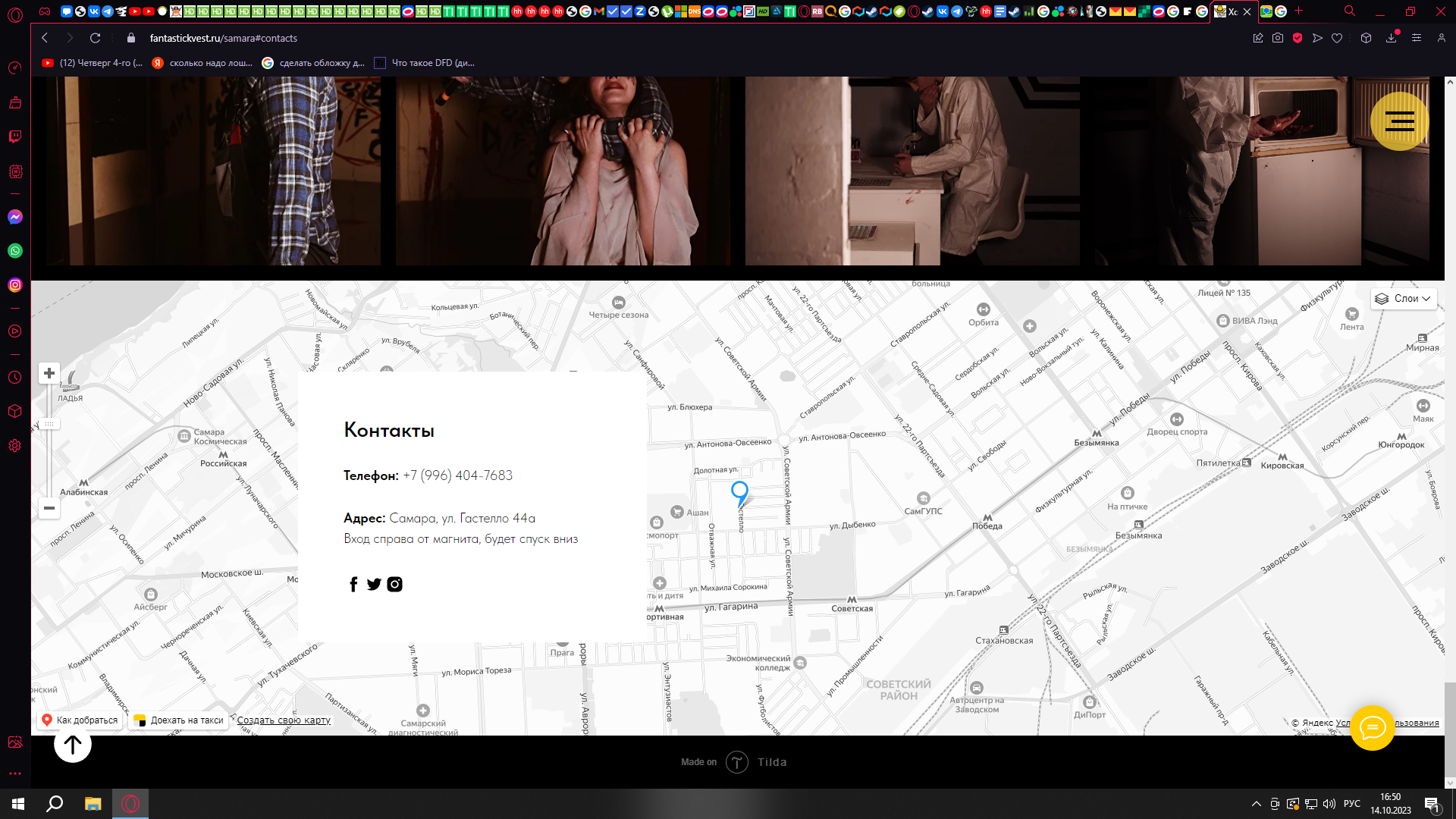Screen dimensions: 1456x819
Task: View site security lock info
Action: [x=131, y=38]
